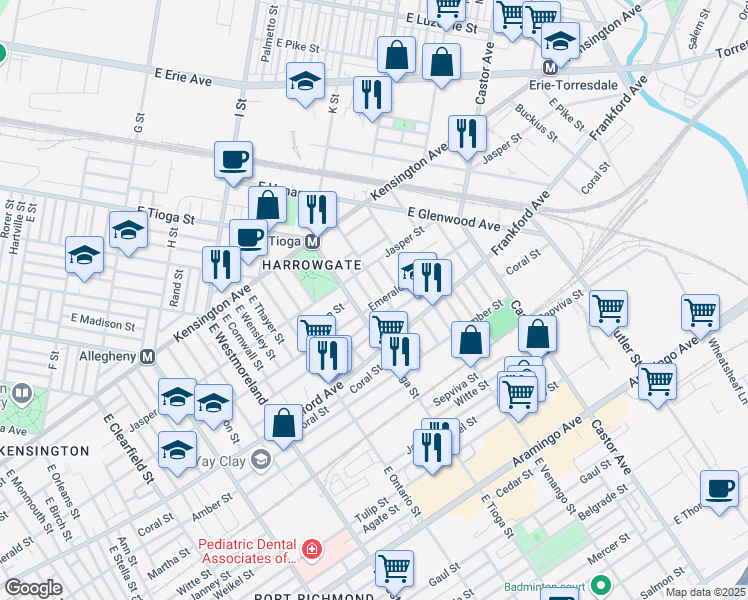Open the restaurant marker left of HARROWGATE label

pyautogui.click(x=221, y=266)
